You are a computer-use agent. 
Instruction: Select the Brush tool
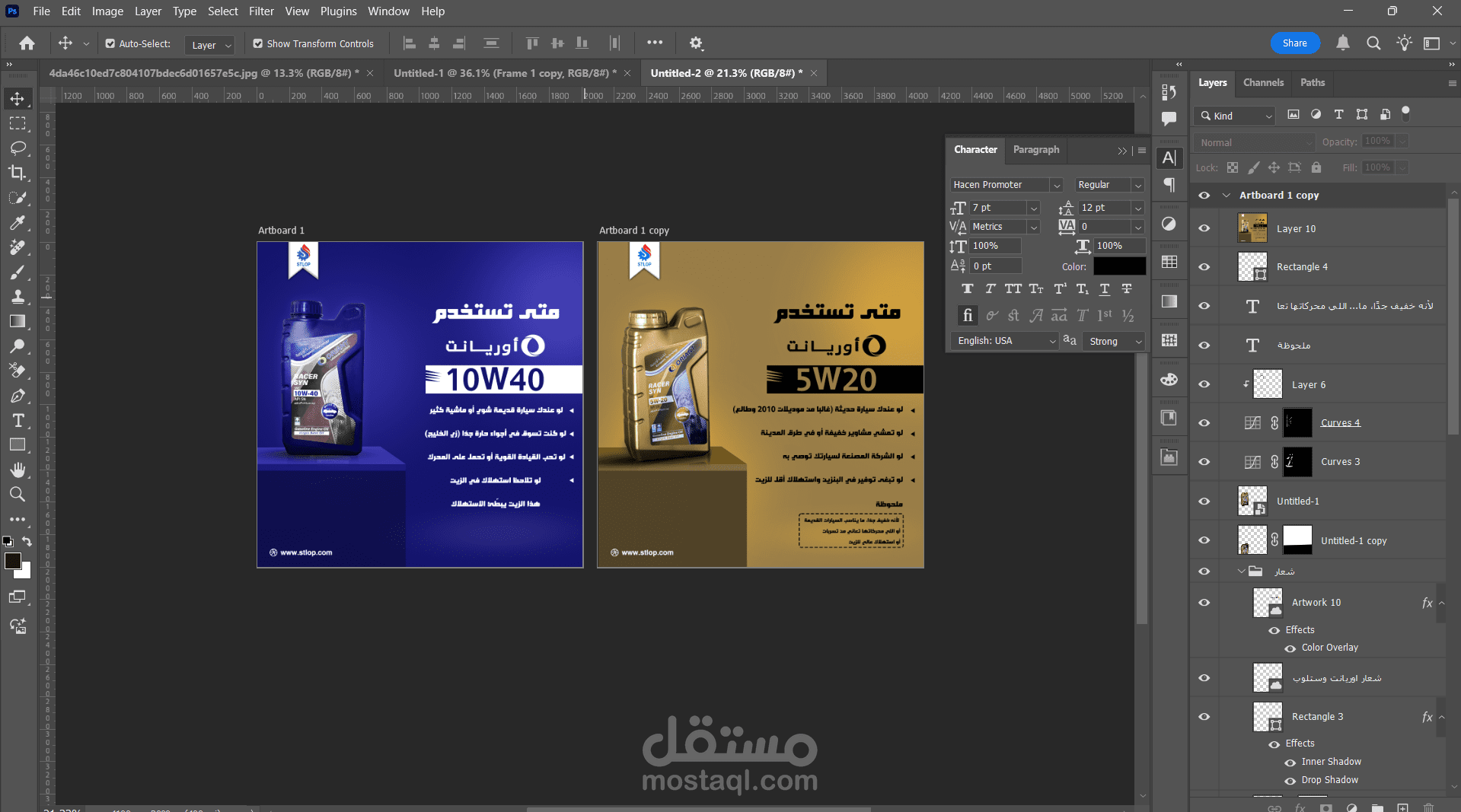coord(17,272)
